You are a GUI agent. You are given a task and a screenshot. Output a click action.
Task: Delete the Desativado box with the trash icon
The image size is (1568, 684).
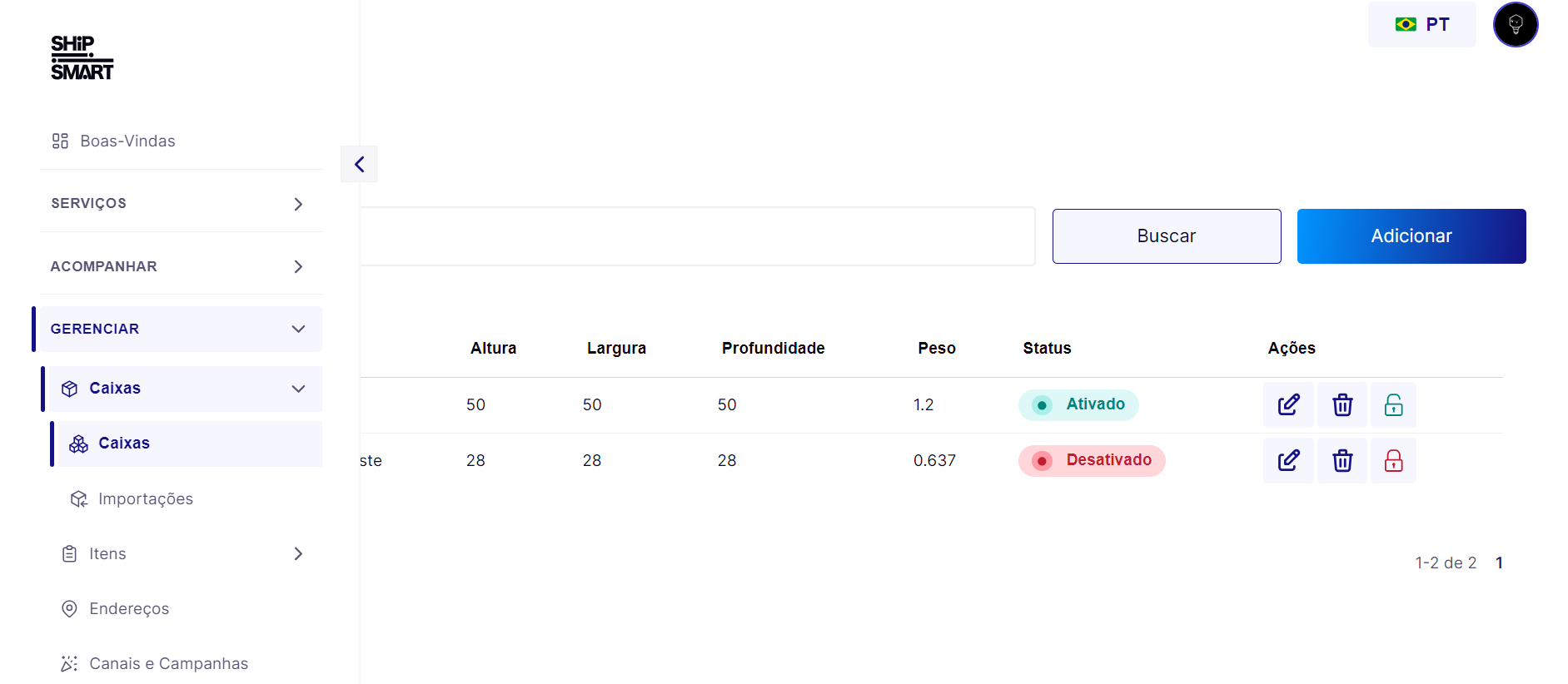coord(1342,461)
